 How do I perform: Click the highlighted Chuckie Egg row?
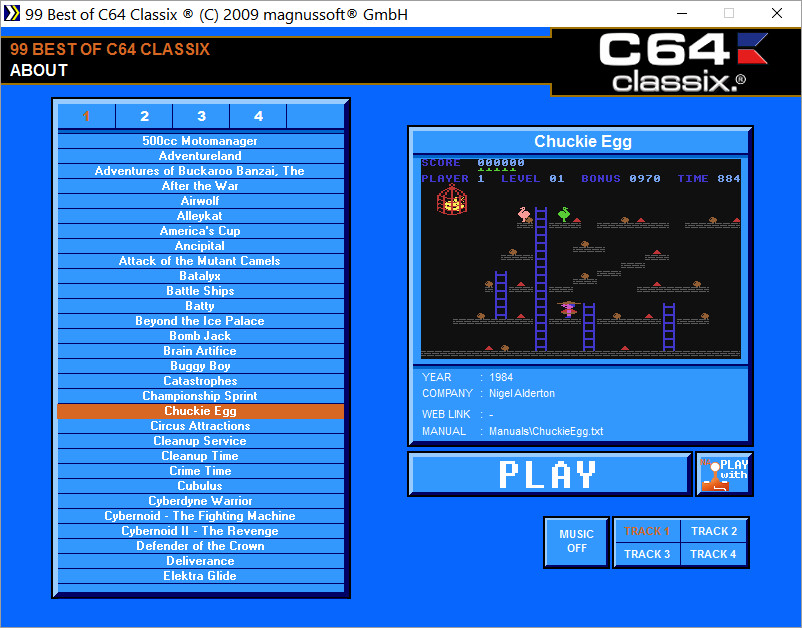[x=200, y=411]
